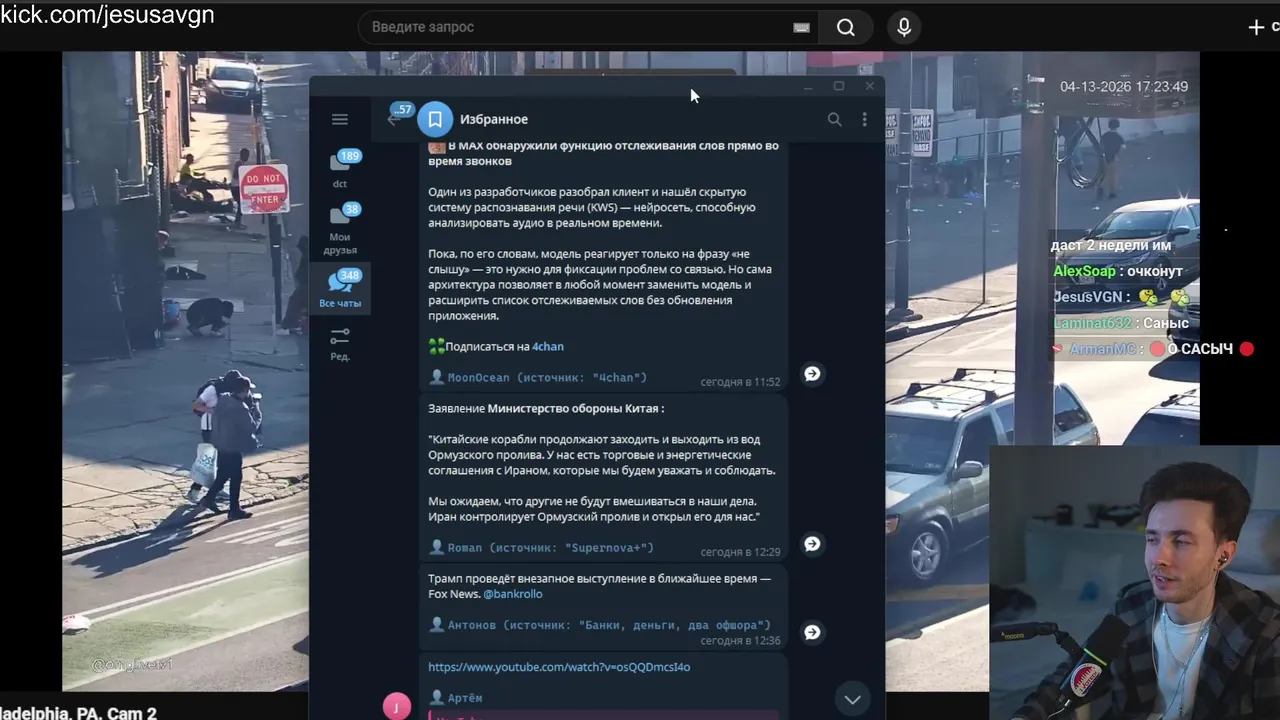Start voice search with microphone

tap(904, 27)
